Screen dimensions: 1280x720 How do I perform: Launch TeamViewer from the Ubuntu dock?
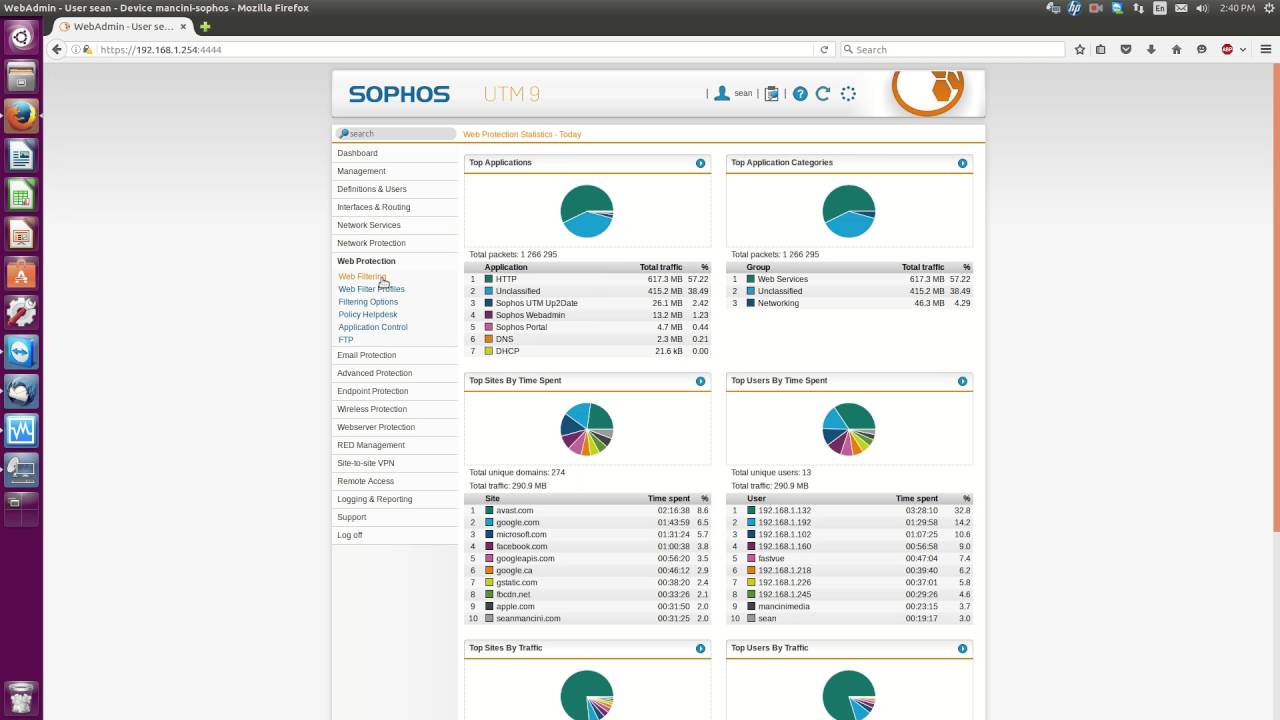21,351
